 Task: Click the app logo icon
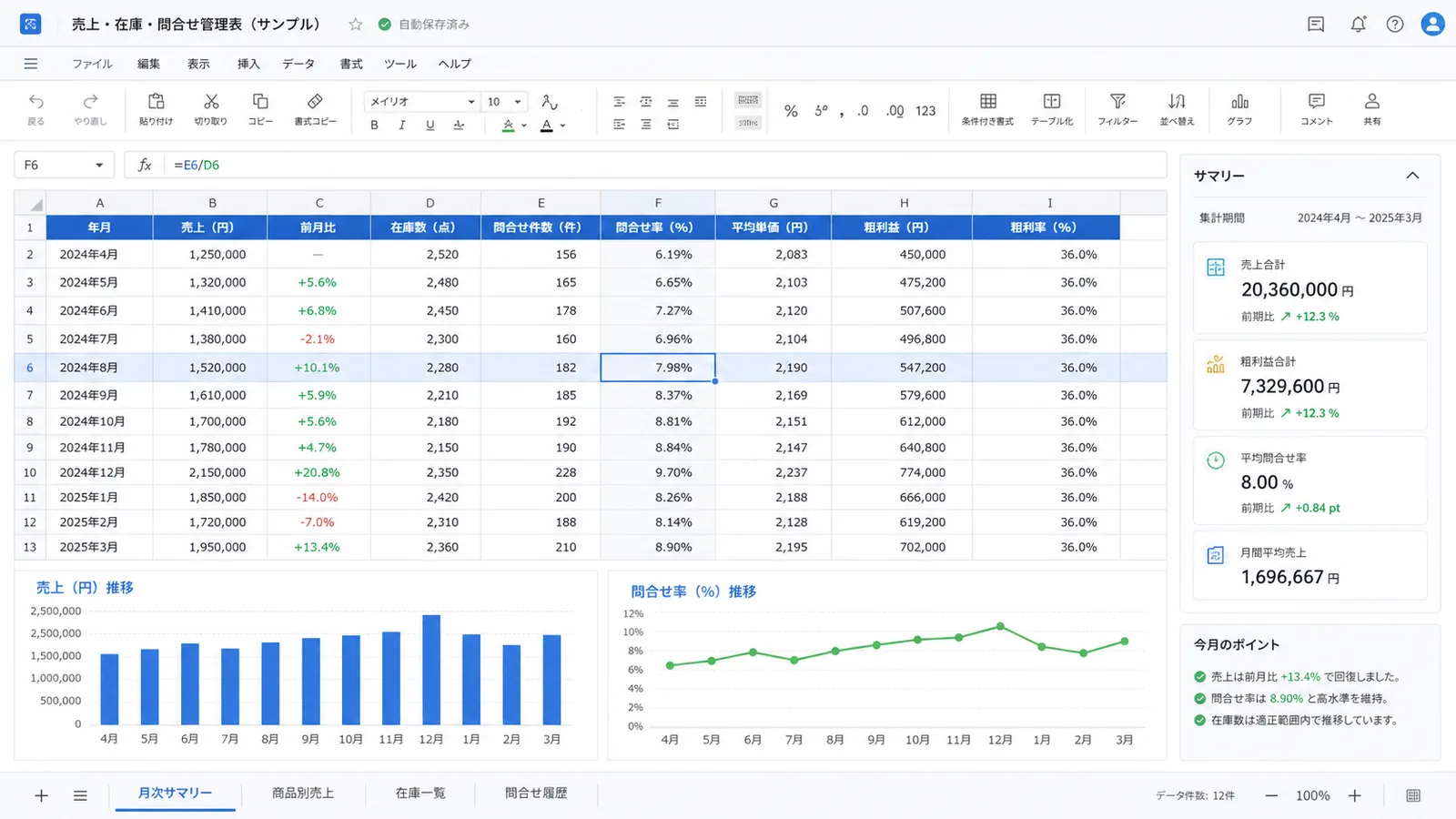[31, 25]
